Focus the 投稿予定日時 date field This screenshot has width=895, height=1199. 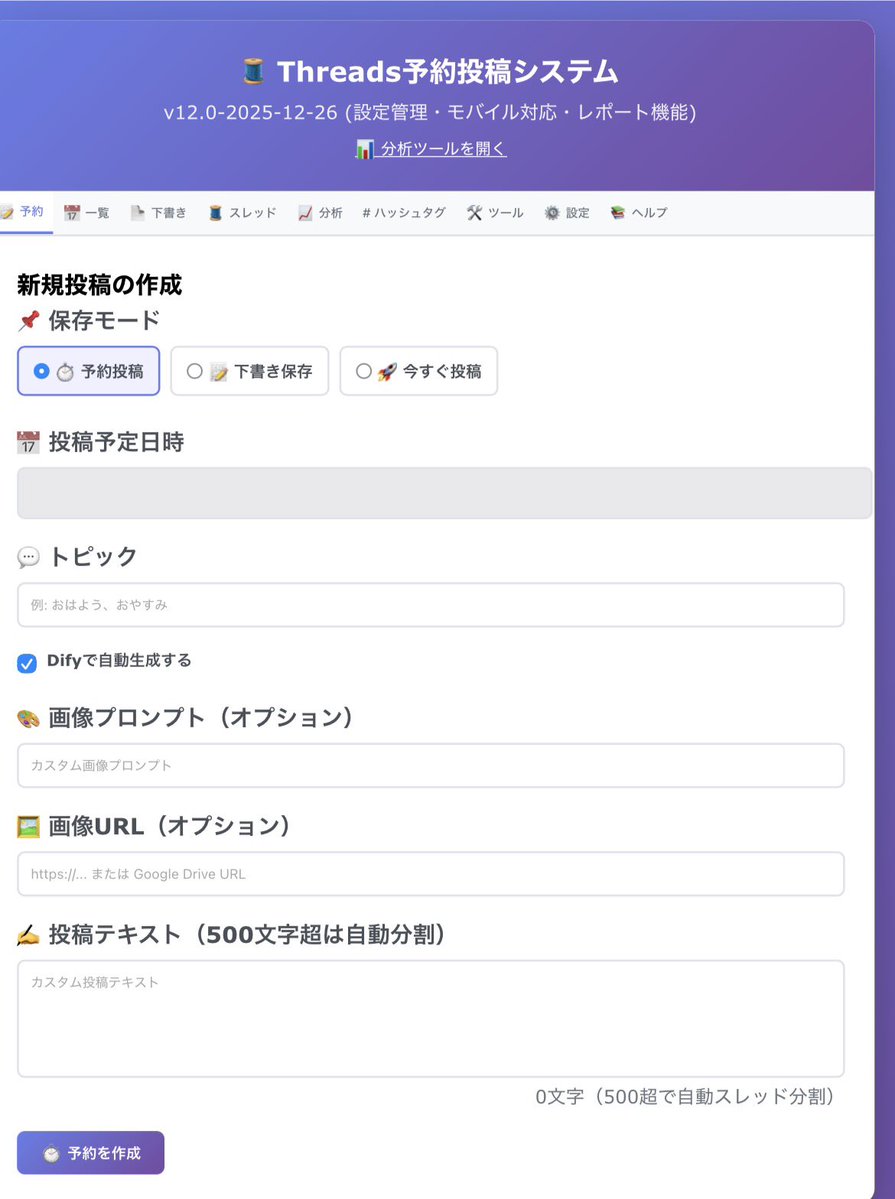click(444, 493)
